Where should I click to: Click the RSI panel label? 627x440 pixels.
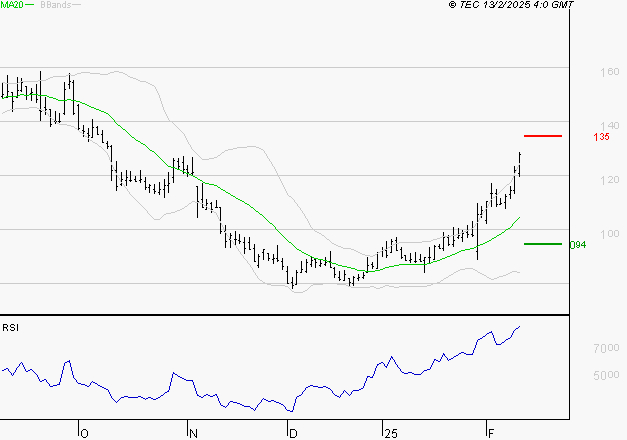click(10, 328)
